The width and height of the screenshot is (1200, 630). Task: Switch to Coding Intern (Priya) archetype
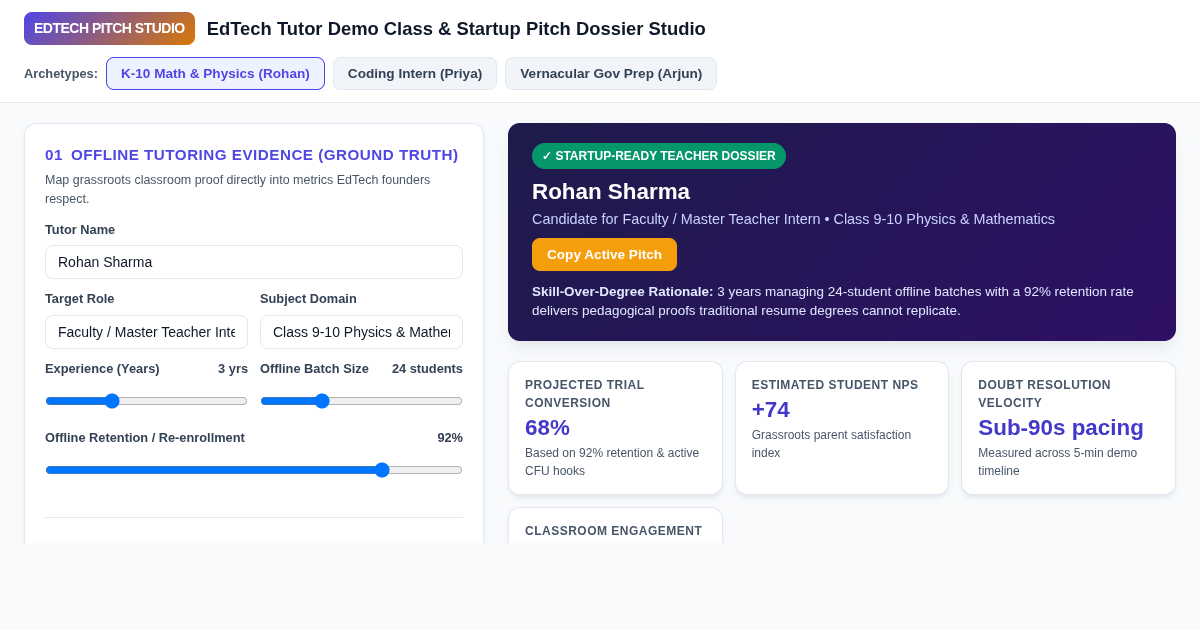coord(415,73)
